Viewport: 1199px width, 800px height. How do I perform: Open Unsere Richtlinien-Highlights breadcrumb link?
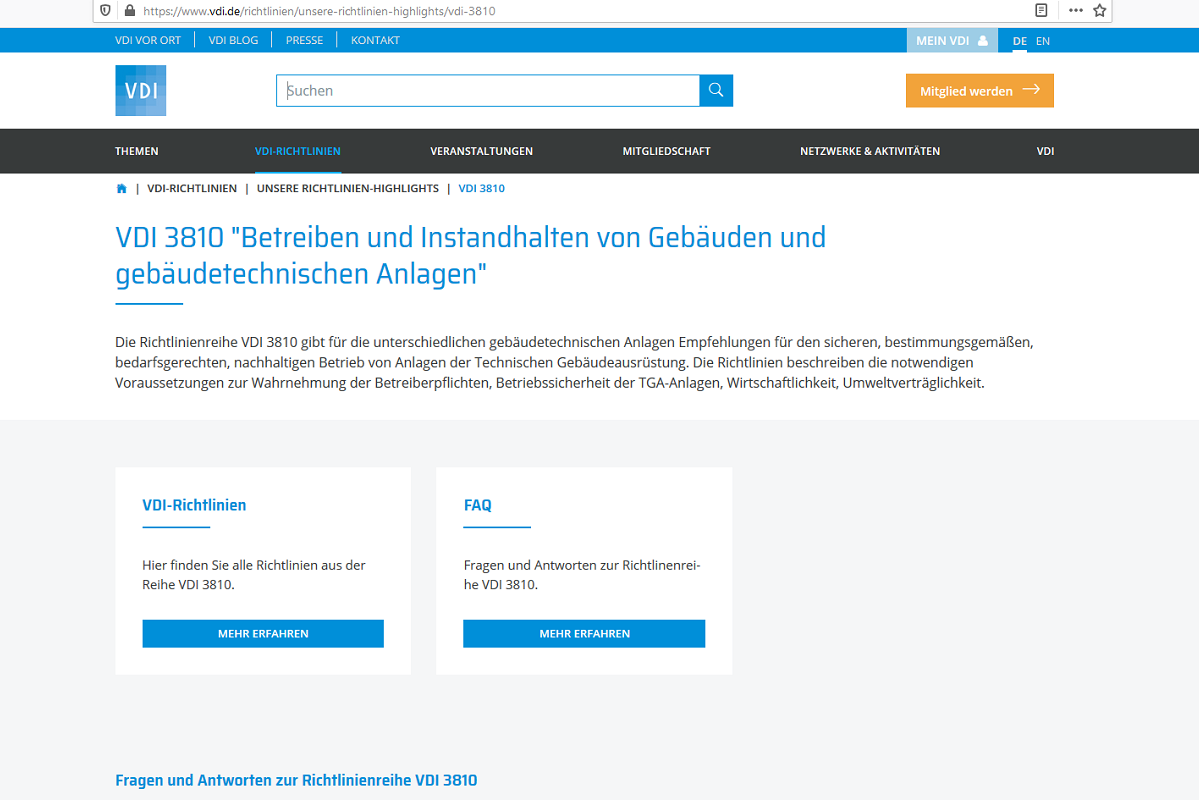[348, 188]
